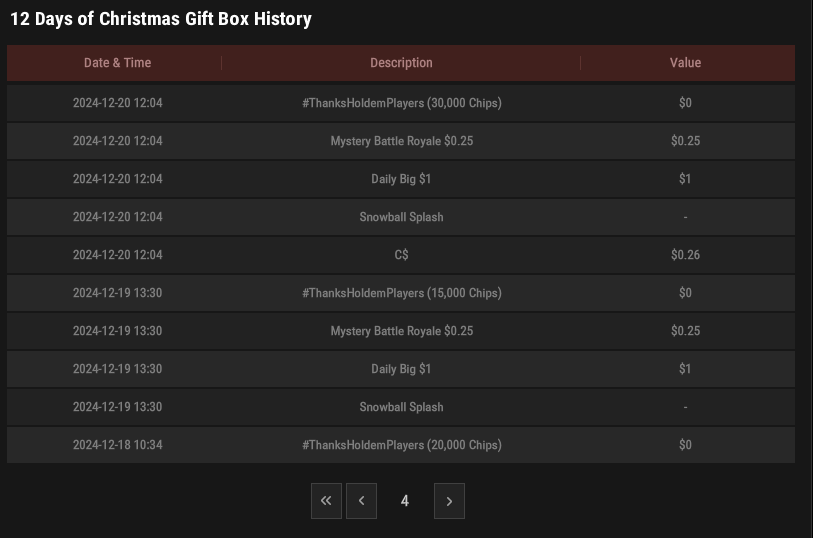Select Daily Big $1 from 2024-12-20
This screenshot has height=538, width=813.
coord(401,179)
